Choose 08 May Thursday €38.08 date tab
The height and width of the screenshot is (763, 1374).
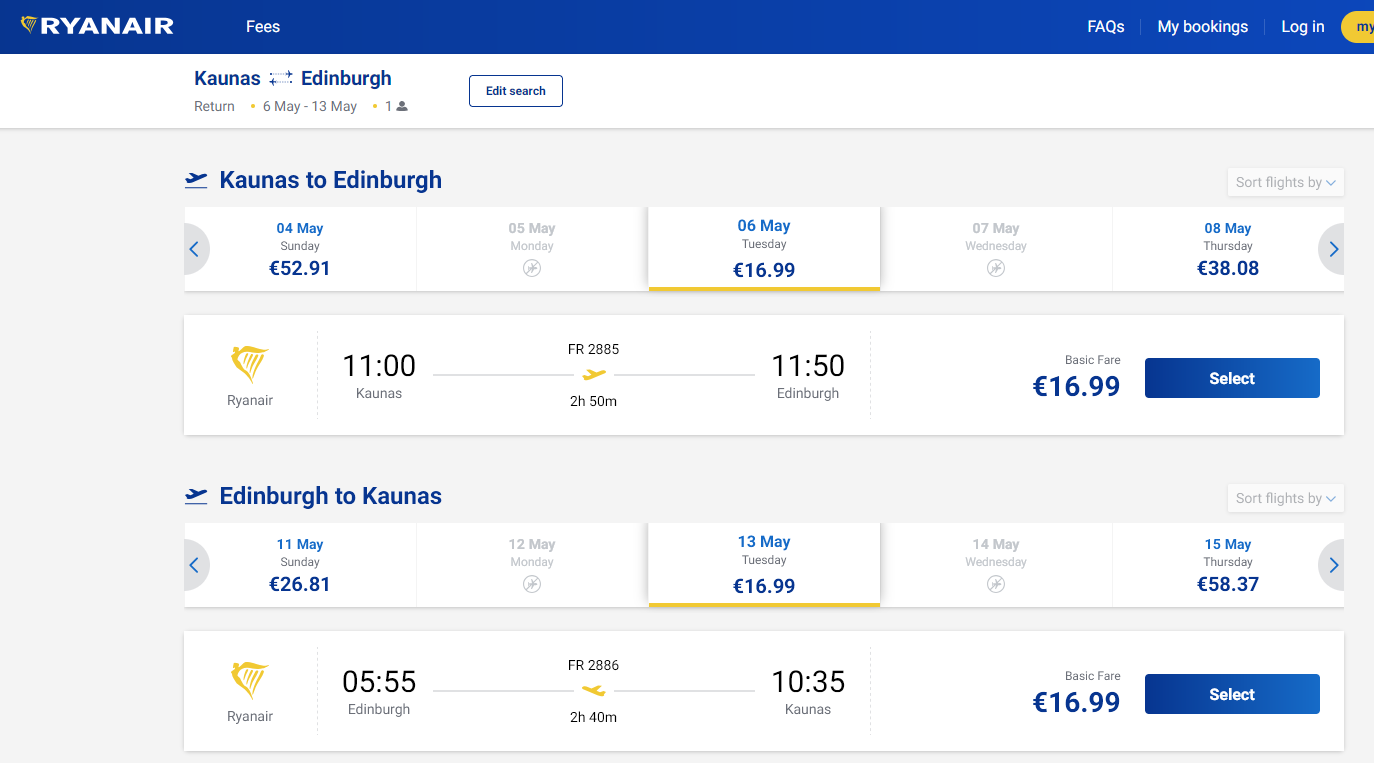pyautogui.click(x=1227, y=249)
